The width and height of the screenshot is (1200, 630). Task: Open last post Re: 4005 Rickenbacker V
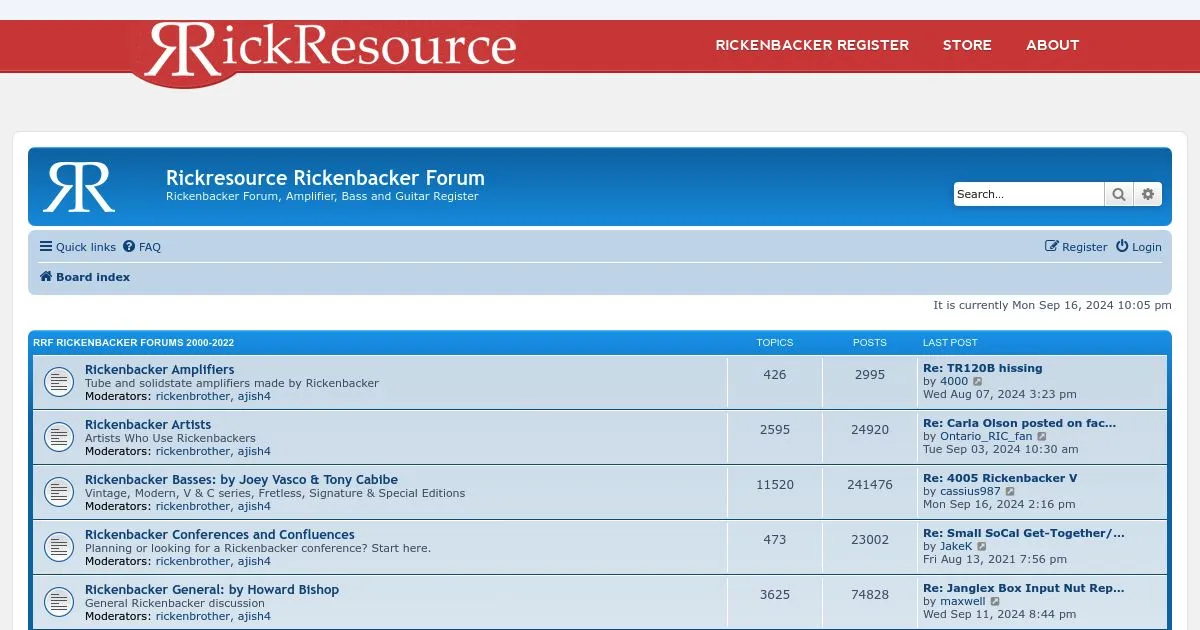[1000, 478]
